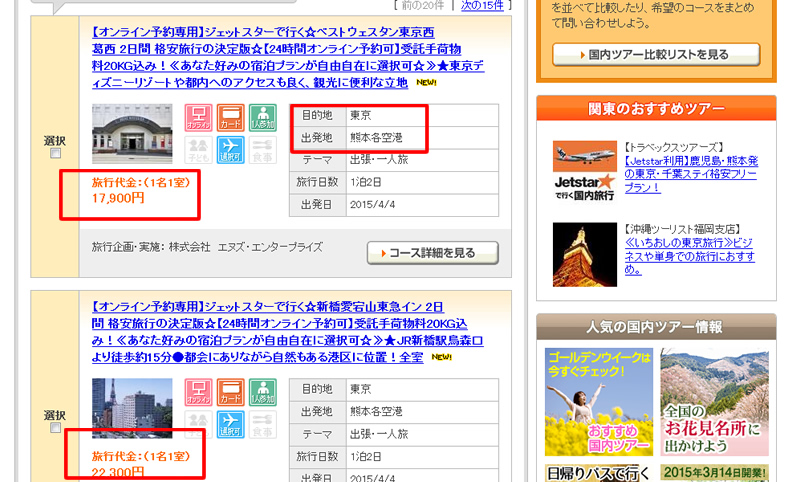The image size is (790, 482).
Task: Open the Jetstar利用 鹿児島・熊本発 tour link
Action: point(691,174)
